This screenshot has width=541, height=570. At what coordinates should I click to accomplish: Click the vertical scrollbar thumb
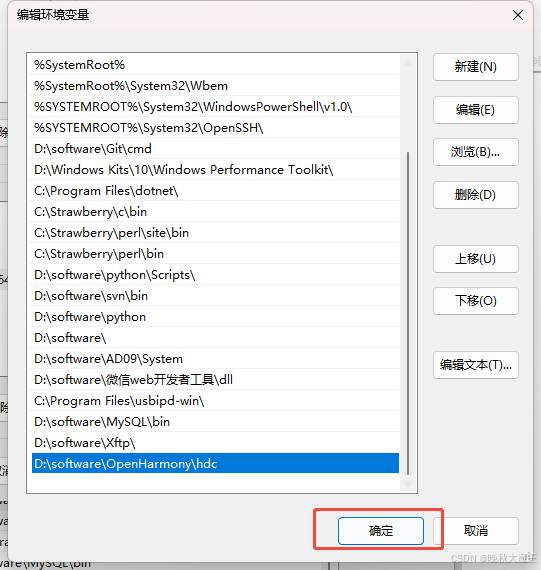pyautogui.click(x=408, y=313)
